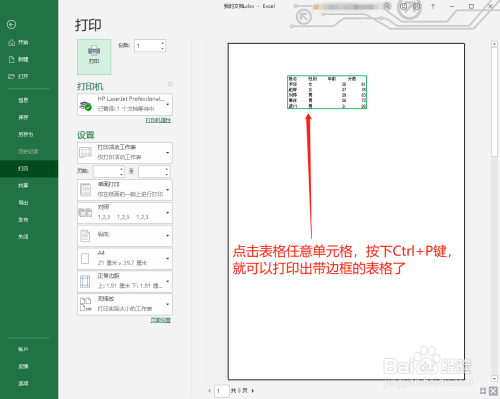Image resolution: width=500 pixels, height=399 pixels.
Task: Open the HP LaserJet printer dropdown
Action: point(125,104)
